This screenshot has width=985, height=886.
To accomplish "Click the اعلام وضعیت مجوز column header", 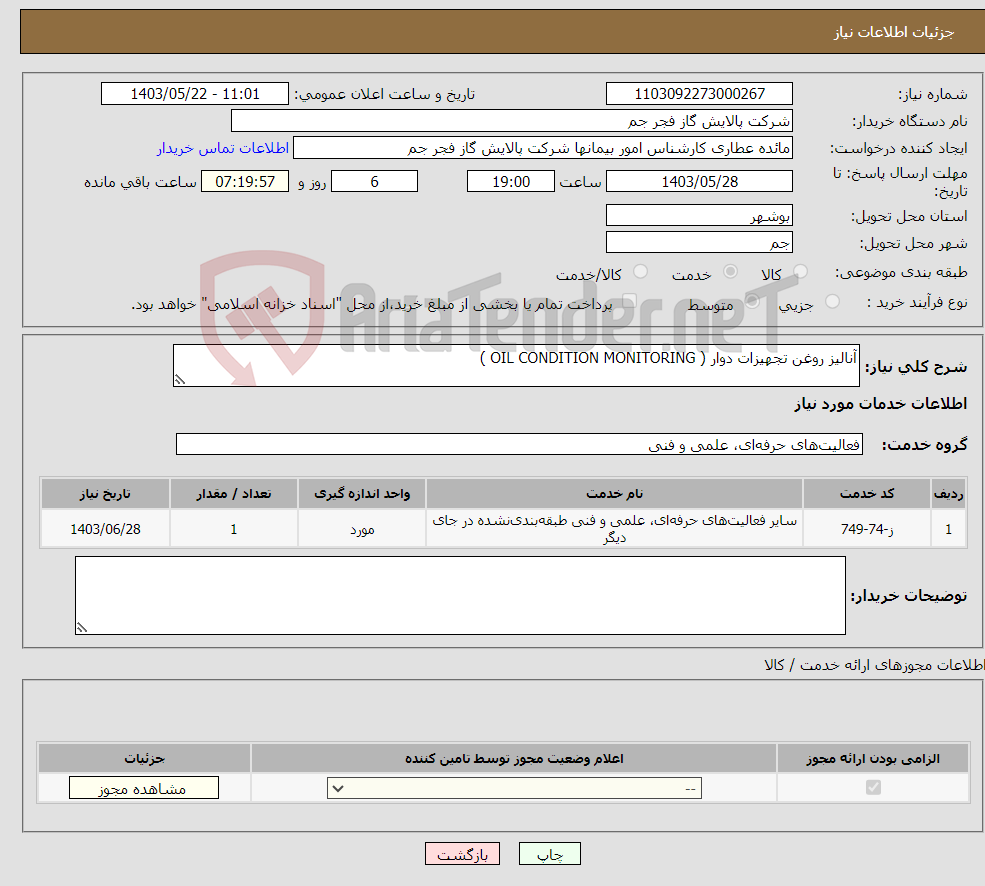I will pos(514,758).
